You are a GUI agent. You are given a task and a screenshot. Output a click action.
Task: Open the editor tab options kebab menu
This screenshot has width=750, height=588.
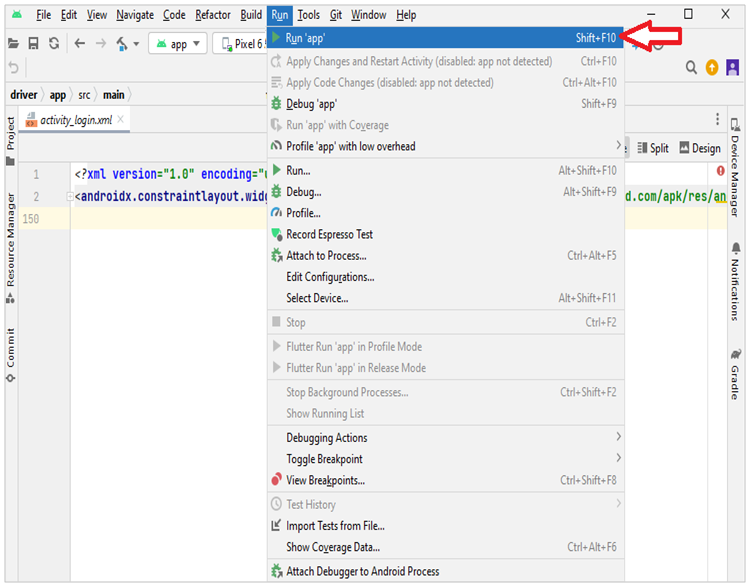tap(717, 119)
